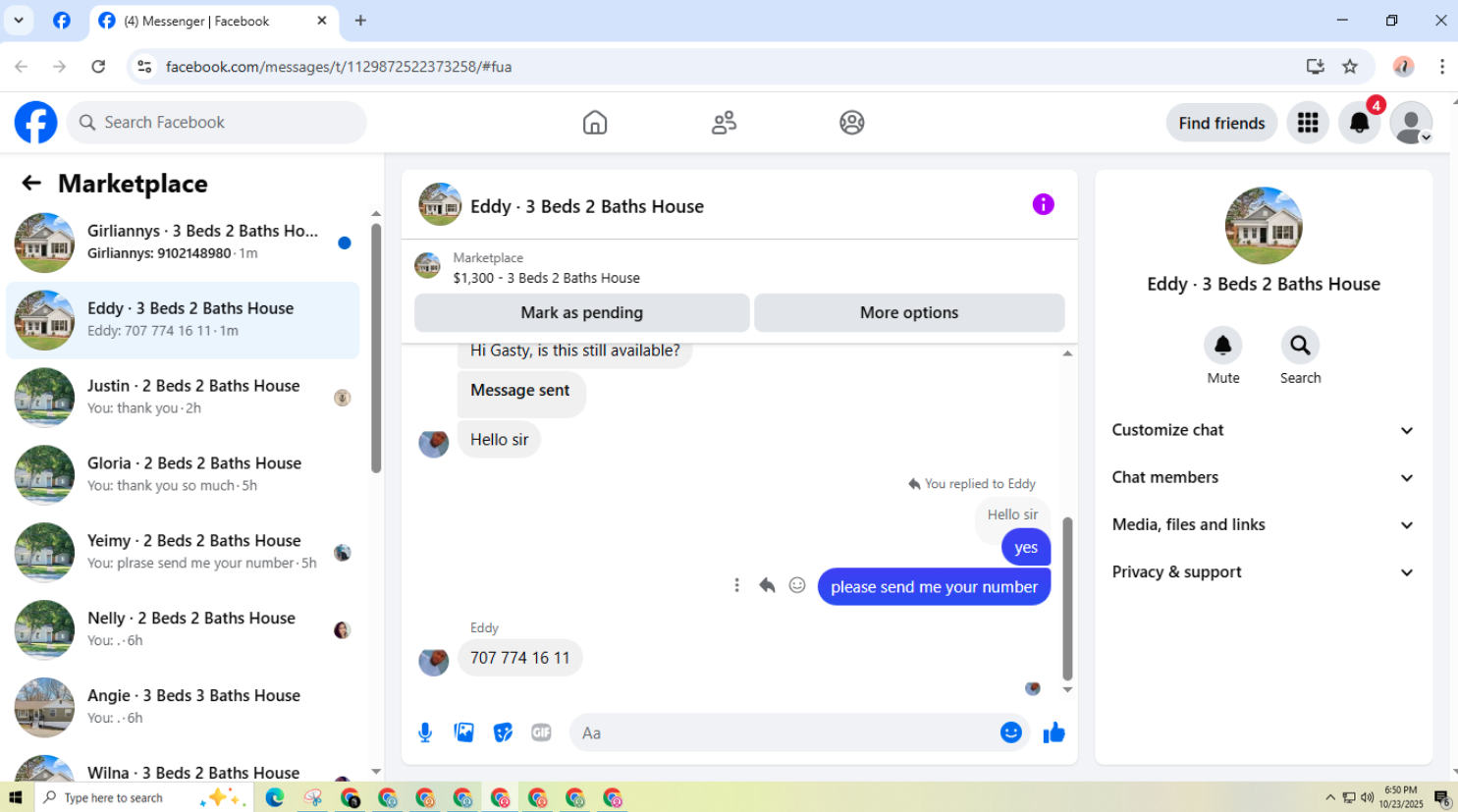Select the Messenger | Facebook tab

[214, 21]
